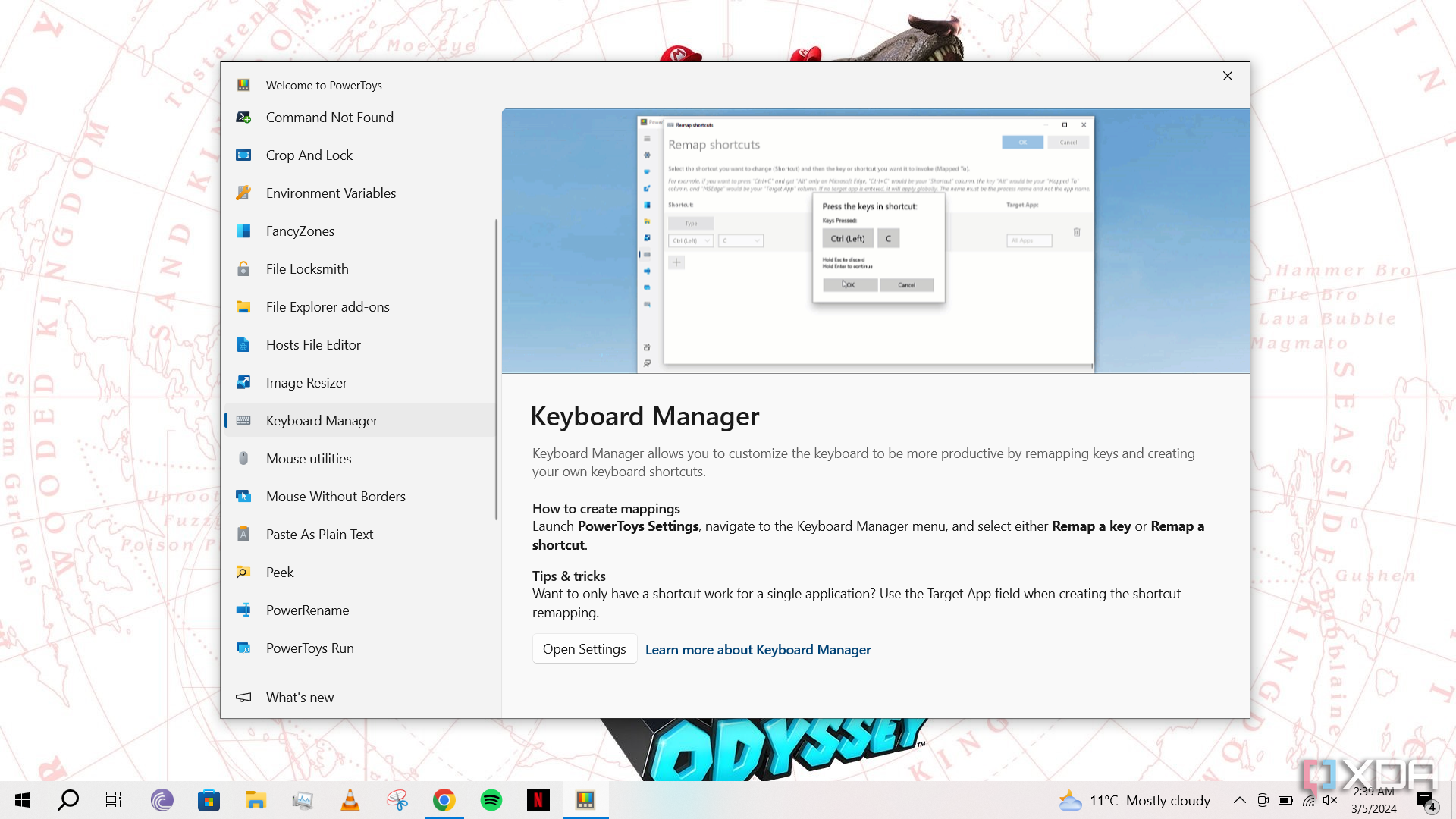The width and height of the screenshot is (1456, 819).
Task: Open Microsoft Store from taskbar
Action: pyautogui.click(x=209, y=800)
